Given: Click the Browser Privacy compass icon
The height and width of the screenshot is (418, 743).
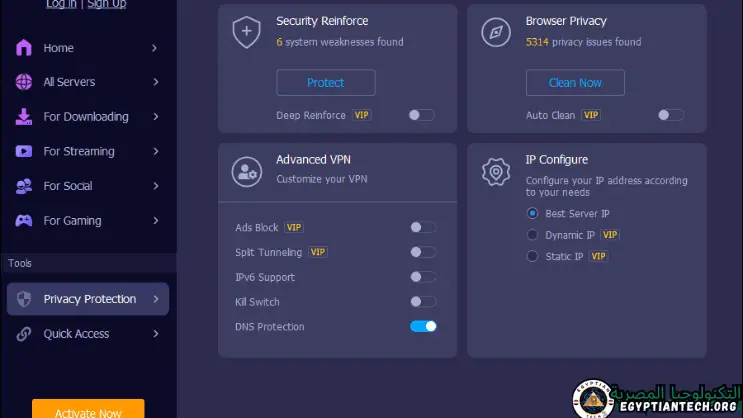Looking at the screenshot, I should (x=496, y=32).
